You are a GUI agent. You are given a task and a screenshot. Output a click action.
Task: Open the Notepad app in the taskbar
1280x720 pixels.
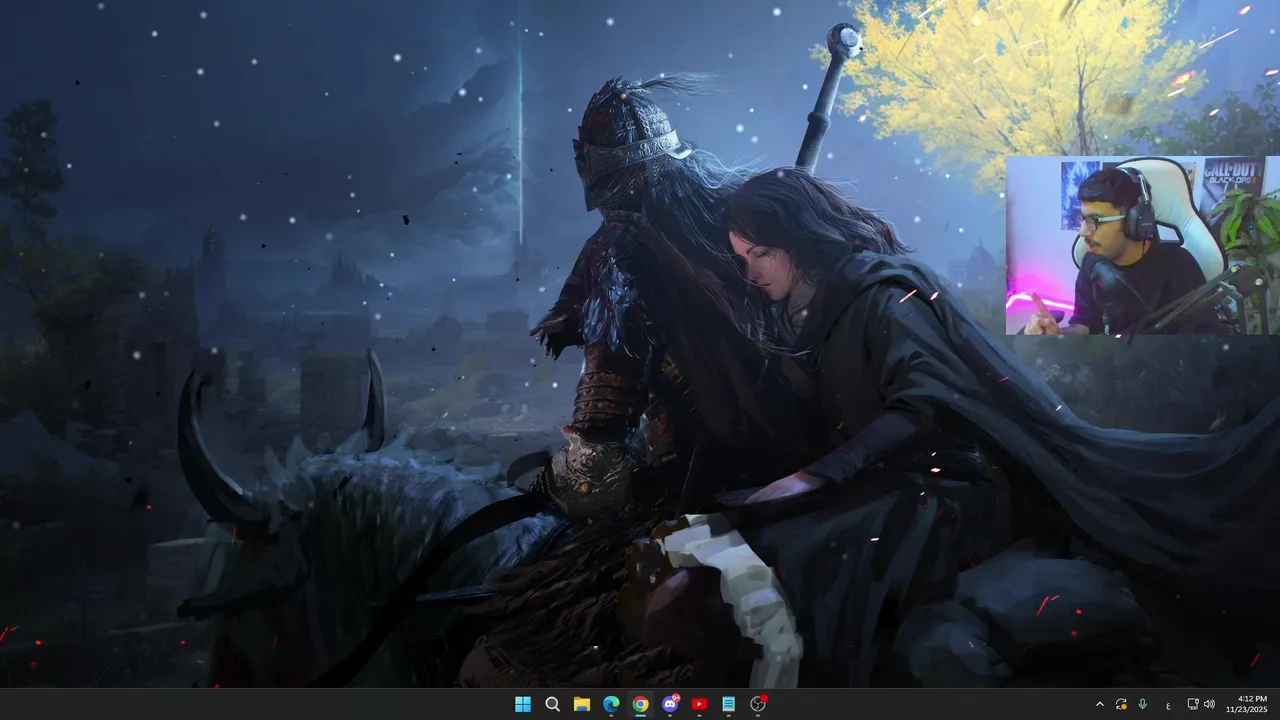[x=729, y=704]
